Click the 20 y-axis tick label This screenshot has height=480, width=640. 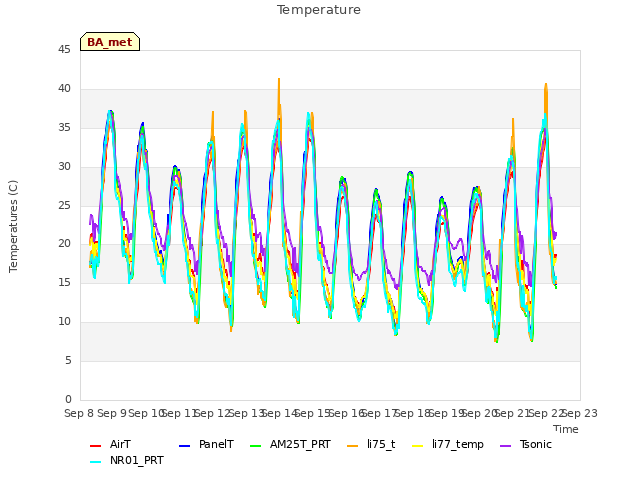pos(64,244)
